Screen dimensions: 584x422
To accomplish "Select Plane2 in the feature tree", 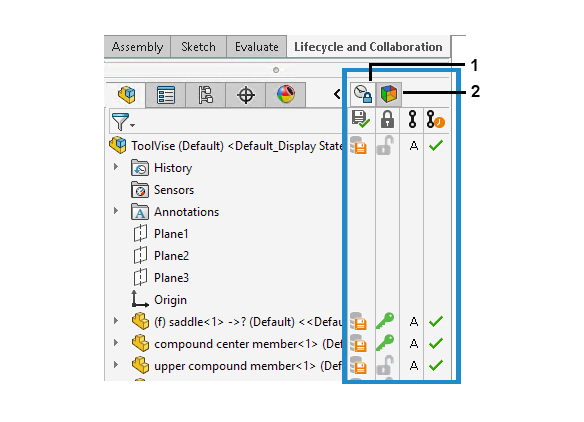I will 171,256.
